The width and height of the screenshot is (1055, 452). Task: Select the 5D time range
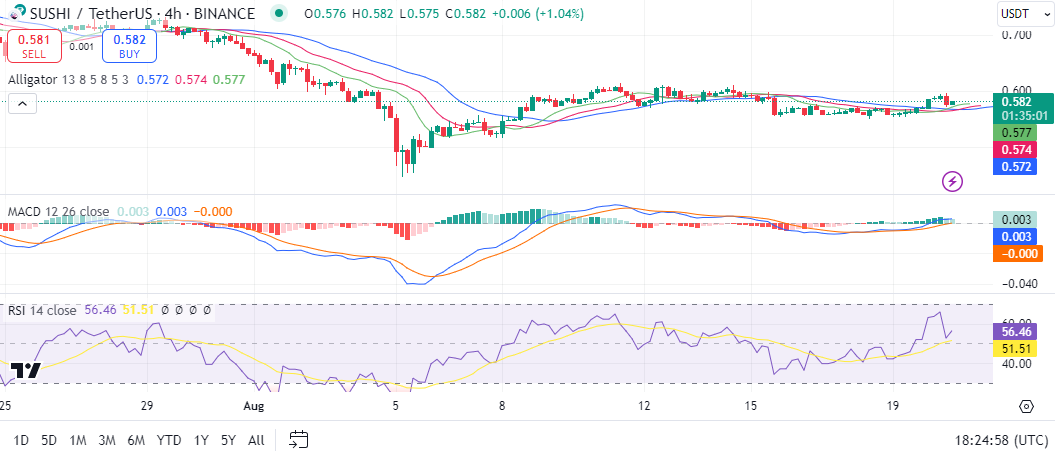point(49,441)
